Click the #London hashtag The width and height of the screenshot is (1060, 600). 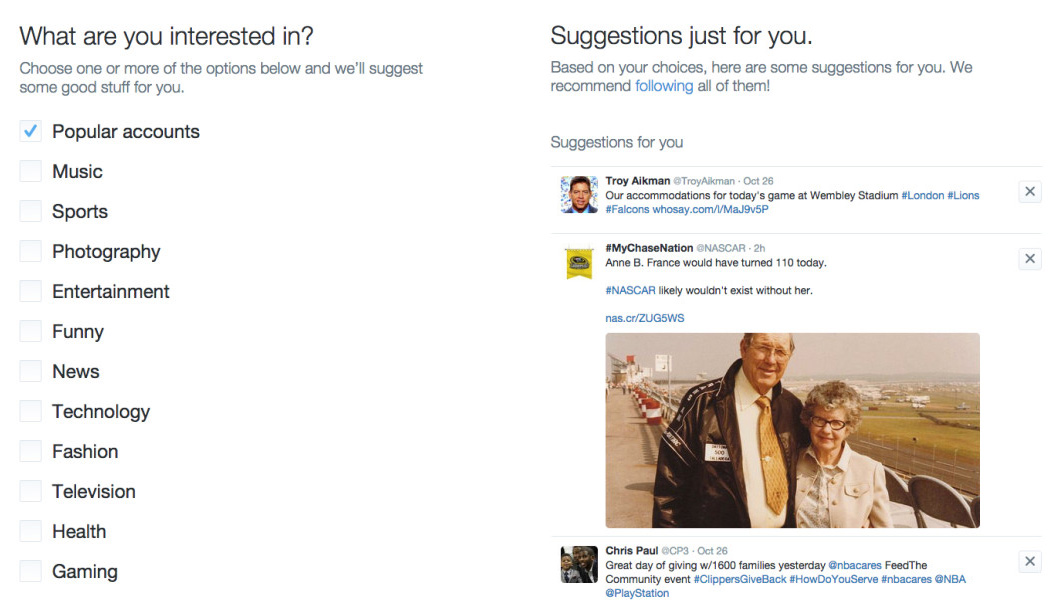tap(922, 196)
